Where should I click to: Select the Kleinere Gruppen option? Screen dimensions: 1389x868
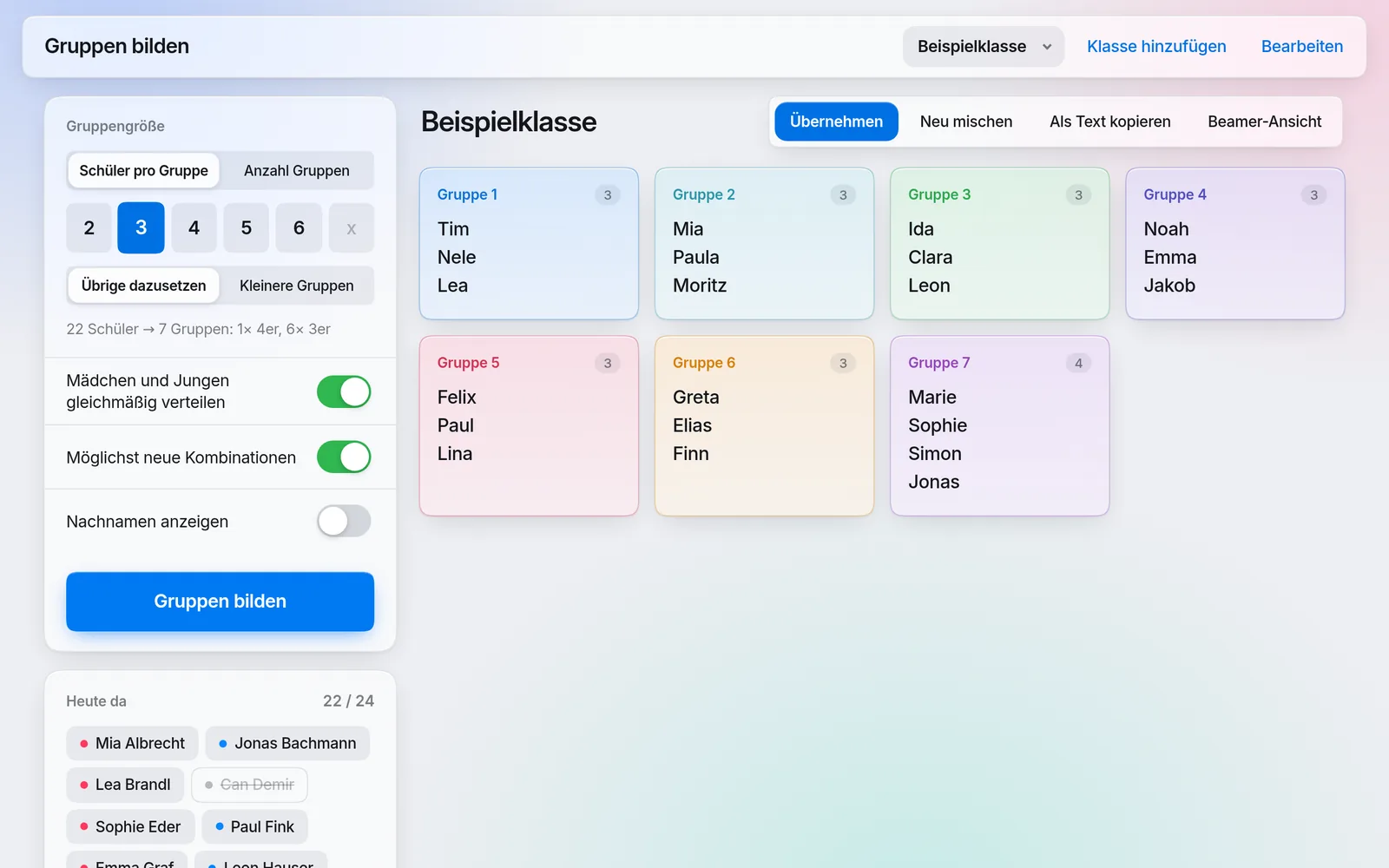tap(297, 286)
